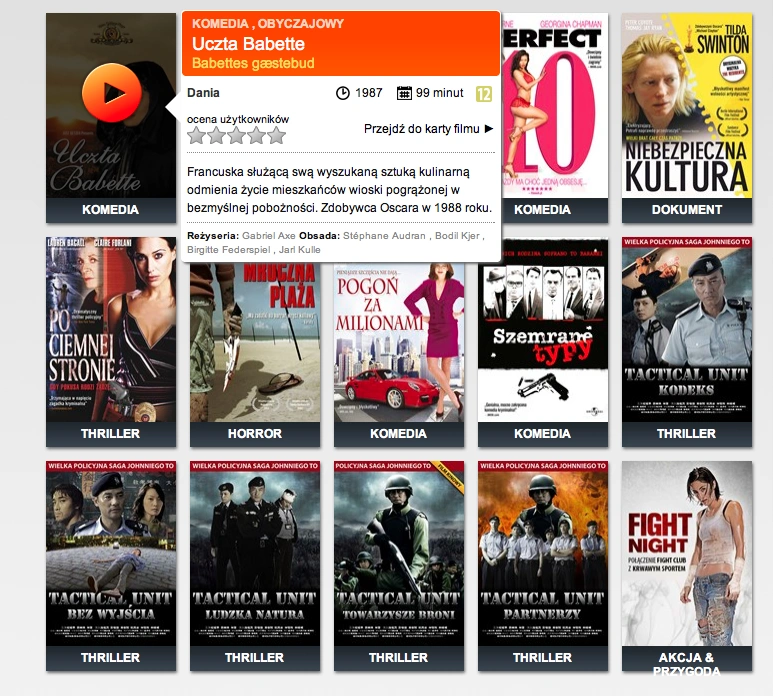Click the first rating star
The image size is (773, 696).
[x=197, y=135]
